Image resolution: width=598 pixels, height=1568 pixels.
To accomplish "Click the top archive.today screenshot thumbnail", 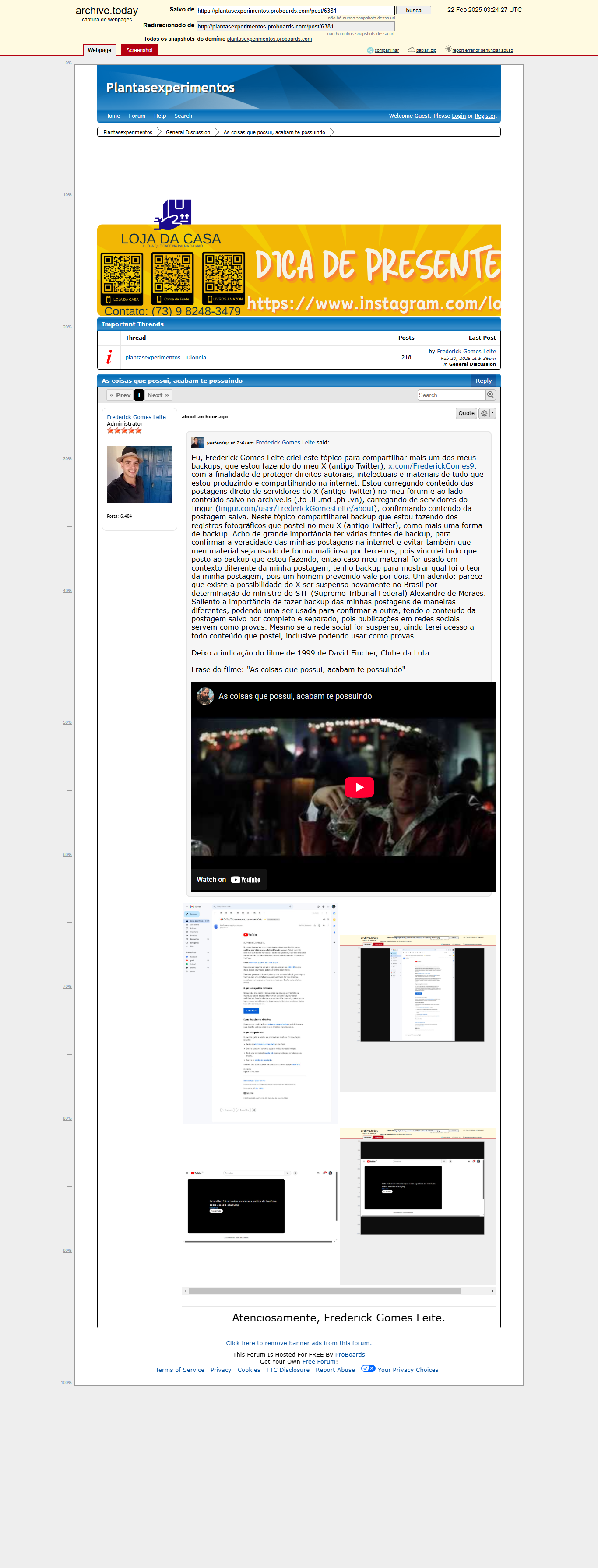I will coord(418,1014).
